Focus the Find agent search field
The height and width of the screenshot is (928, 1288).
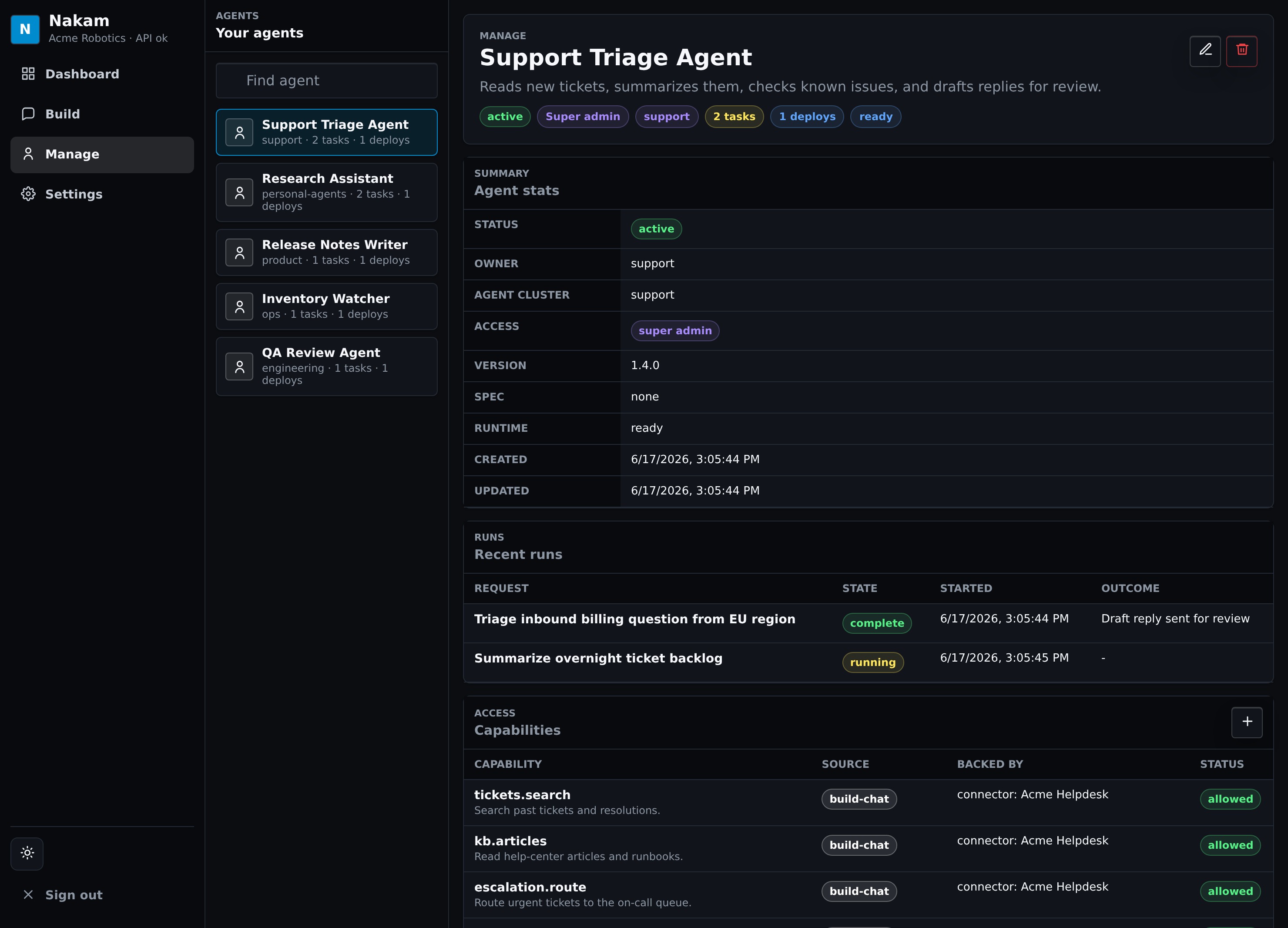click(x=326, y=81)
